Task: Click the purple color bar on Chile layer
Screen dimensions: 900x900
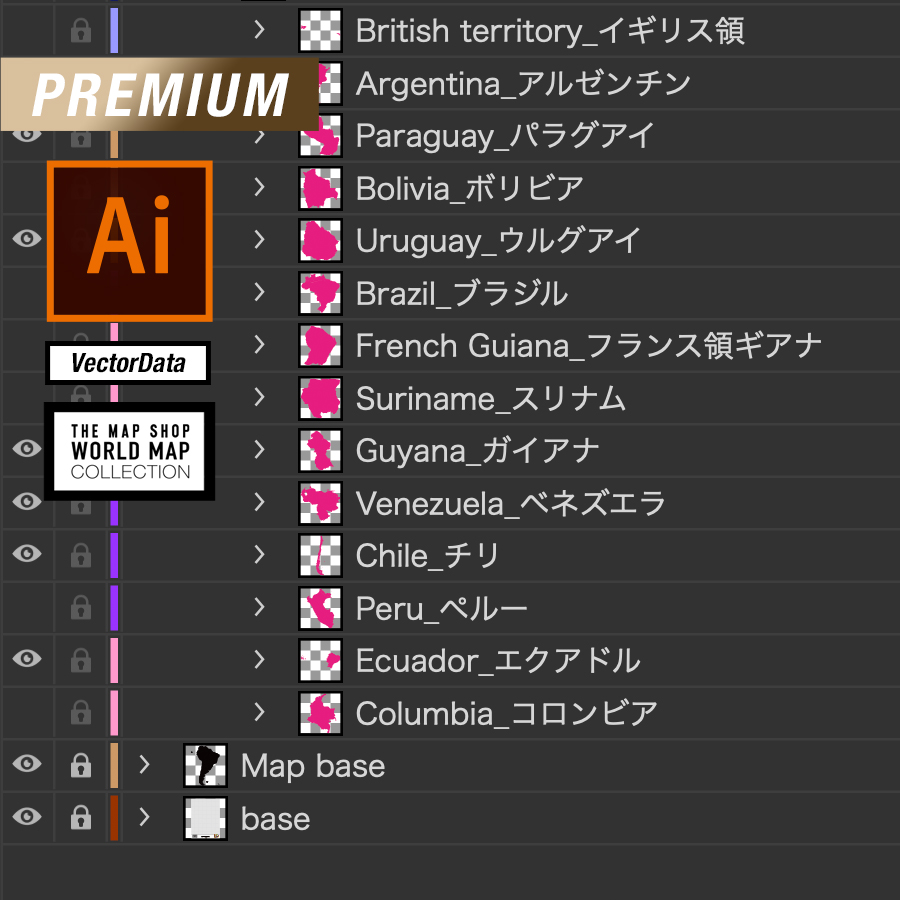Action: pos(114,555)
